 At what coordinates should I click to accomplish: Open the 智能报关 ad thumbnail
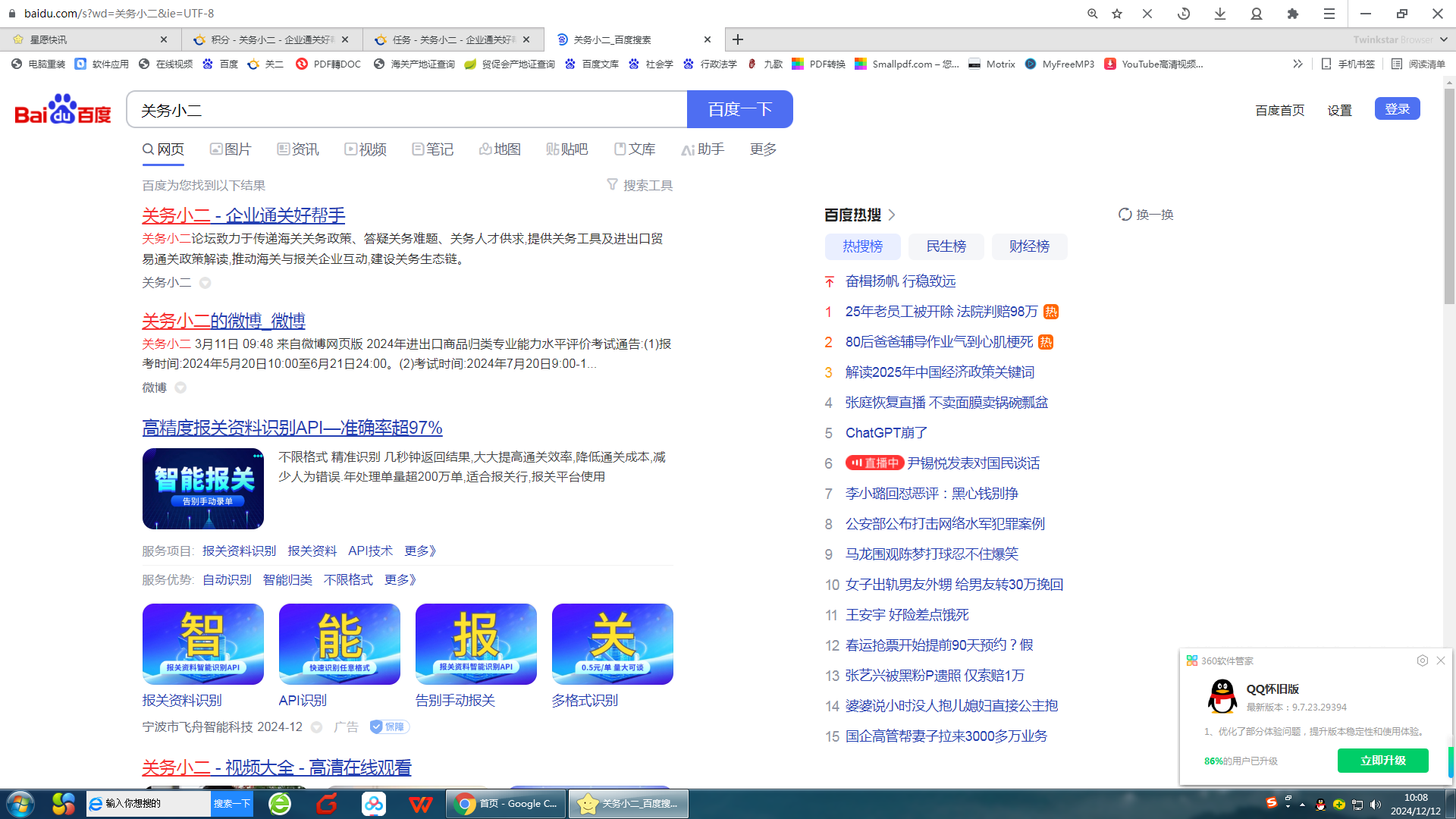(203, 488)
